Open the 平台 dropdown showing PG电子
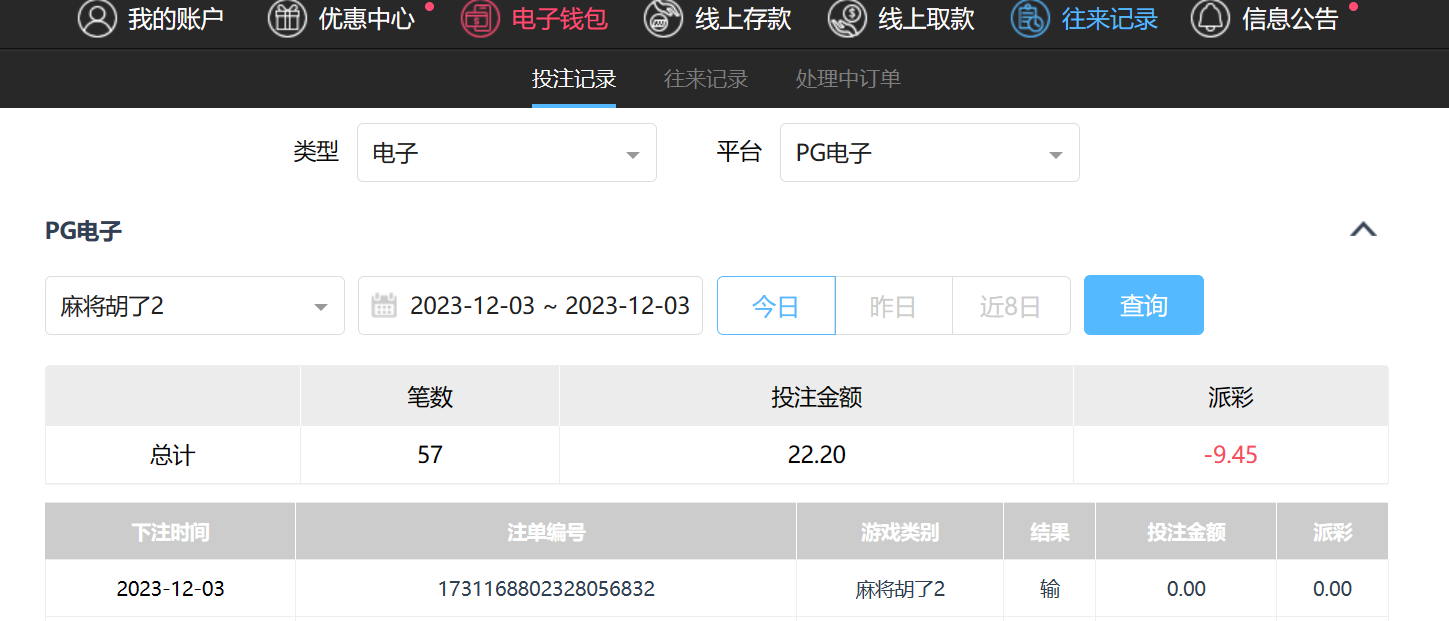Screen dimensions: 1449x621 (929, 153)
